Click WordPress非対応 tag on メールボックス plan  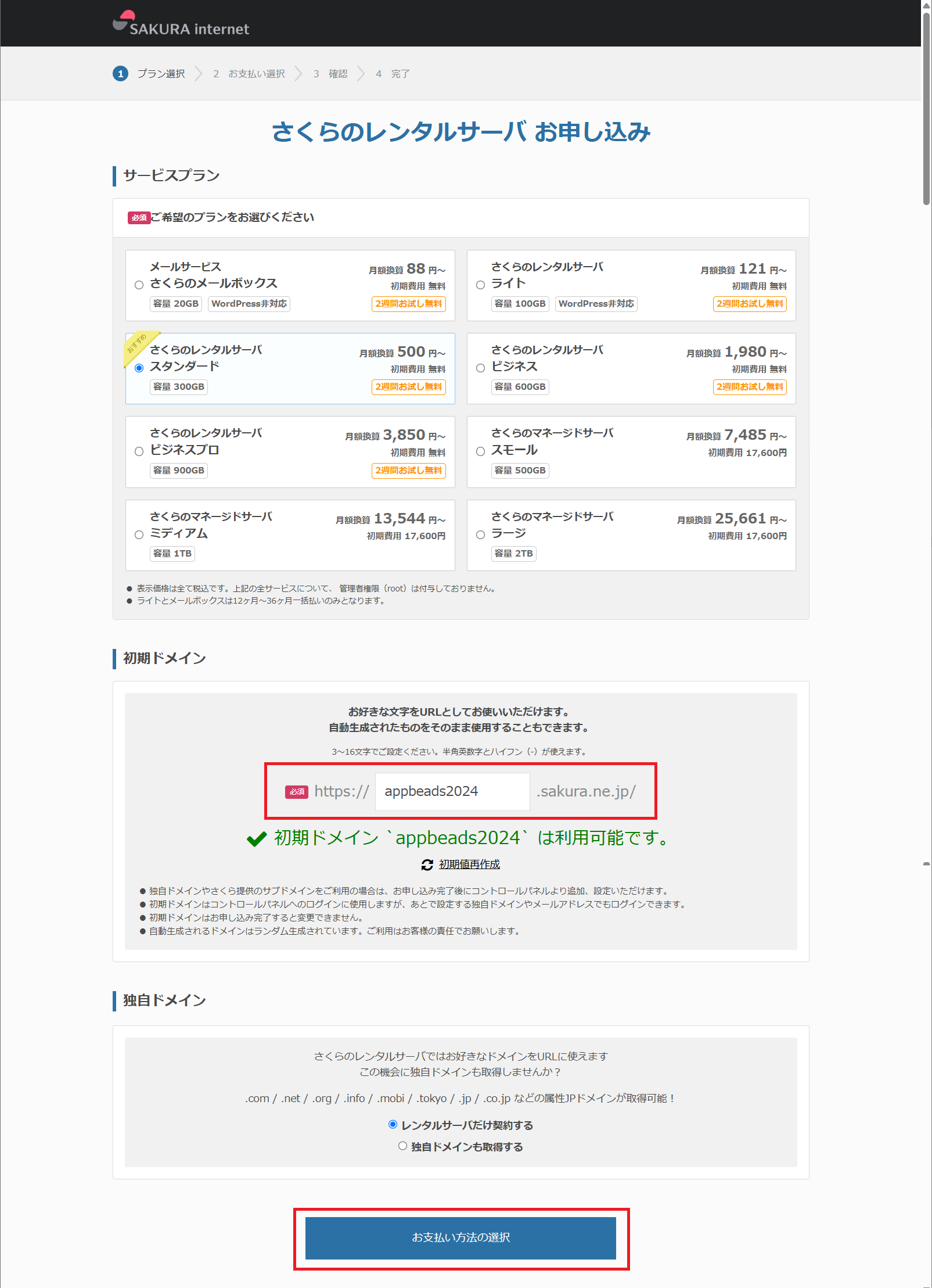click(x=249, y=304)
